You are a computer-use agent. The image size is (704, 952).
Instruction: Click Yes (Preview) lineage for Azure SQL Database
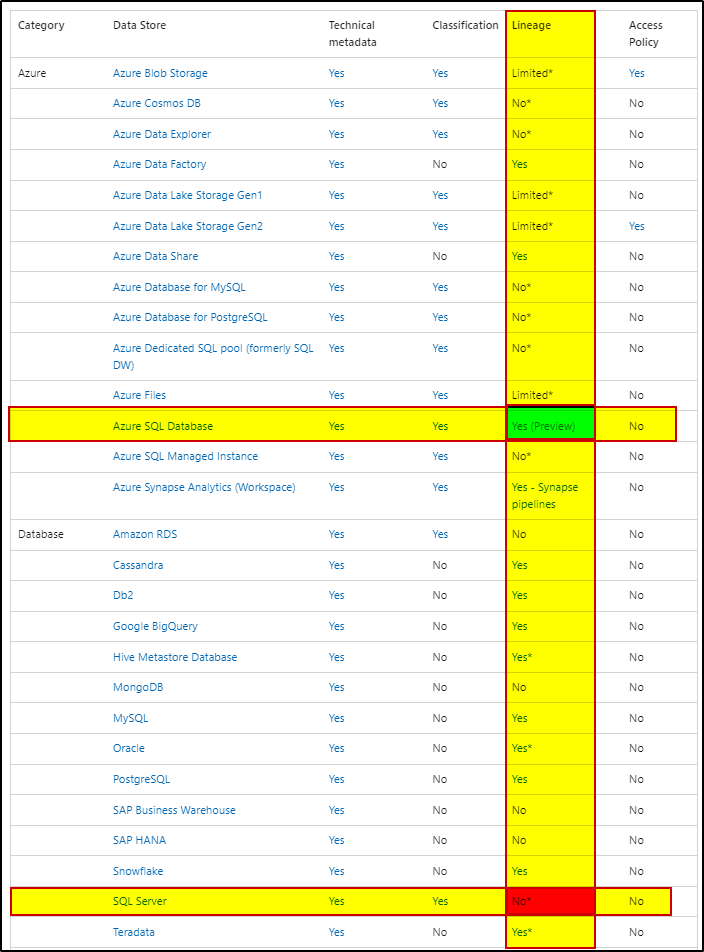coord(544,426)
